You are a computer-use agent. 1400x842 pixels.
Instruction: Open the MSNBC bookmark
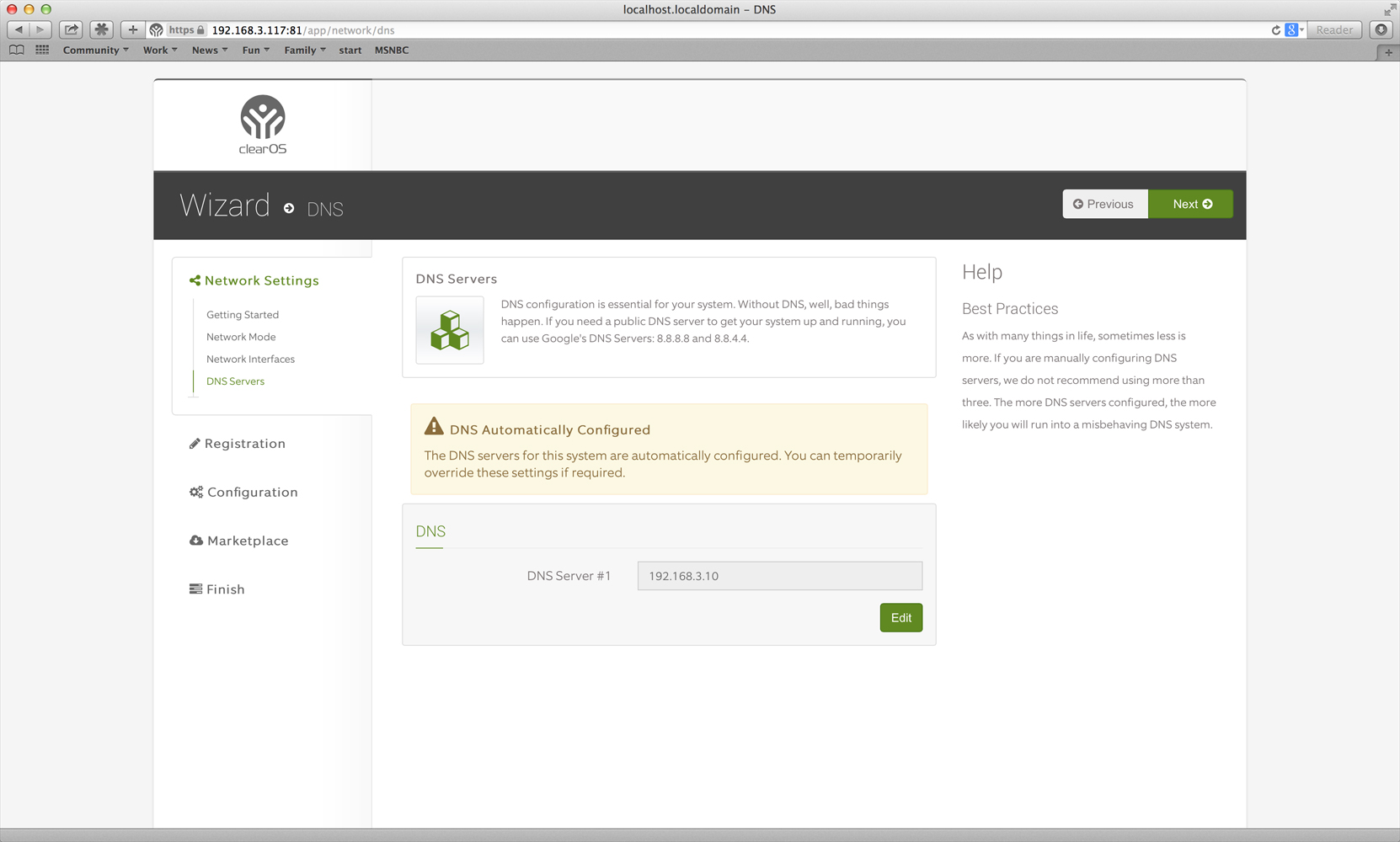pyautogui.click(x=392, y=51)
